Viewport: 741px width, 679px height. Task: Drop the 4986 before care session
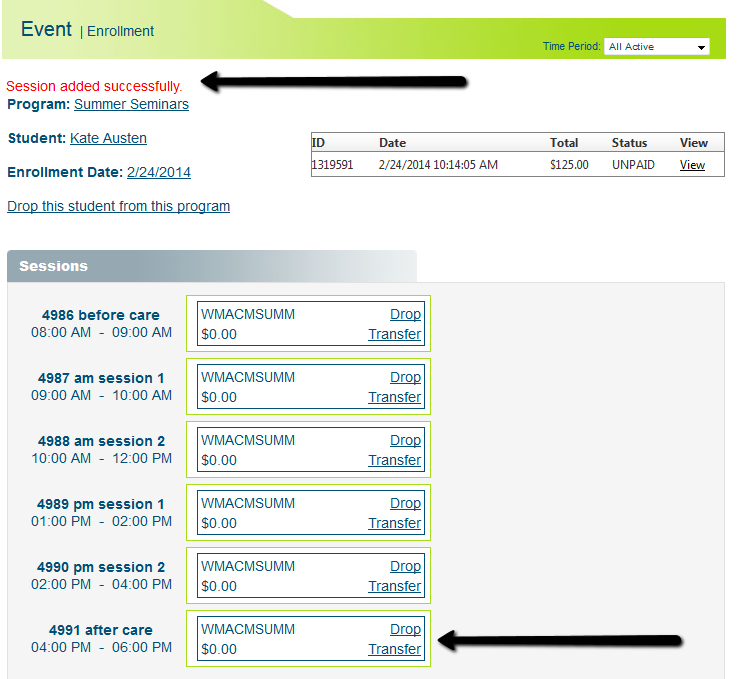[405, 314]
